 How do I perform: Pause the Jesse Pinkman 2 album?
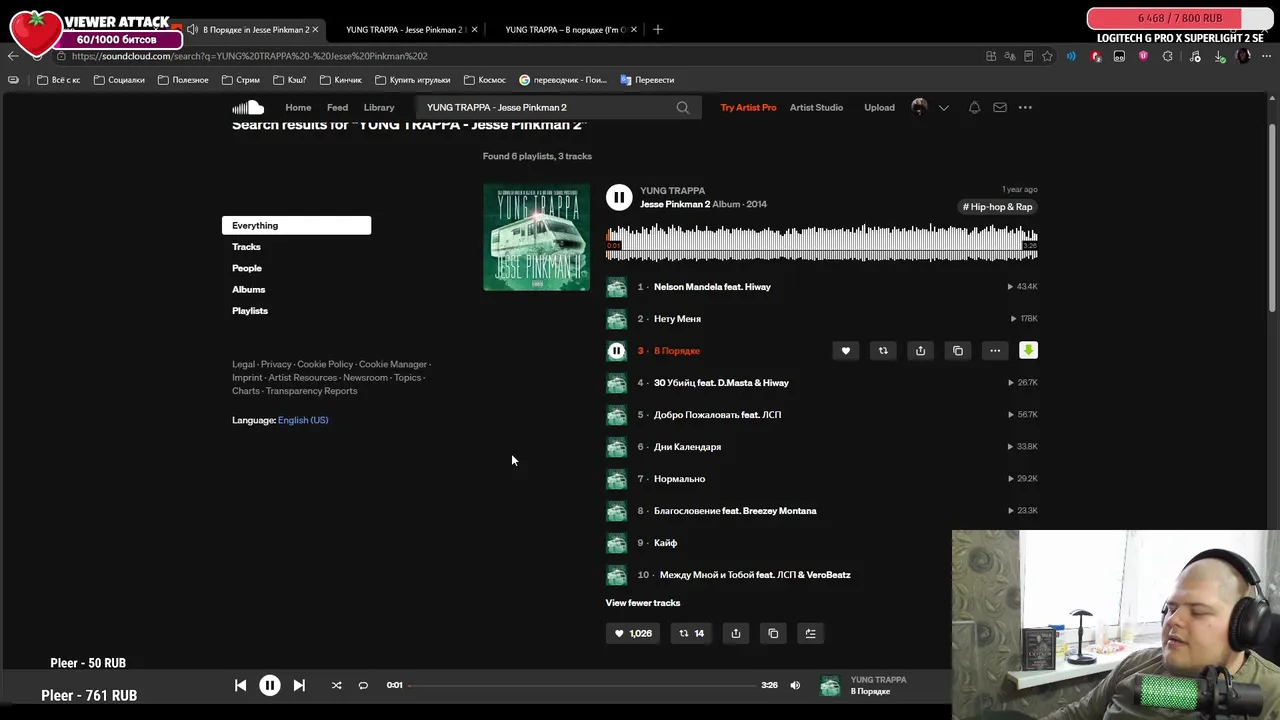click(619, 197)
